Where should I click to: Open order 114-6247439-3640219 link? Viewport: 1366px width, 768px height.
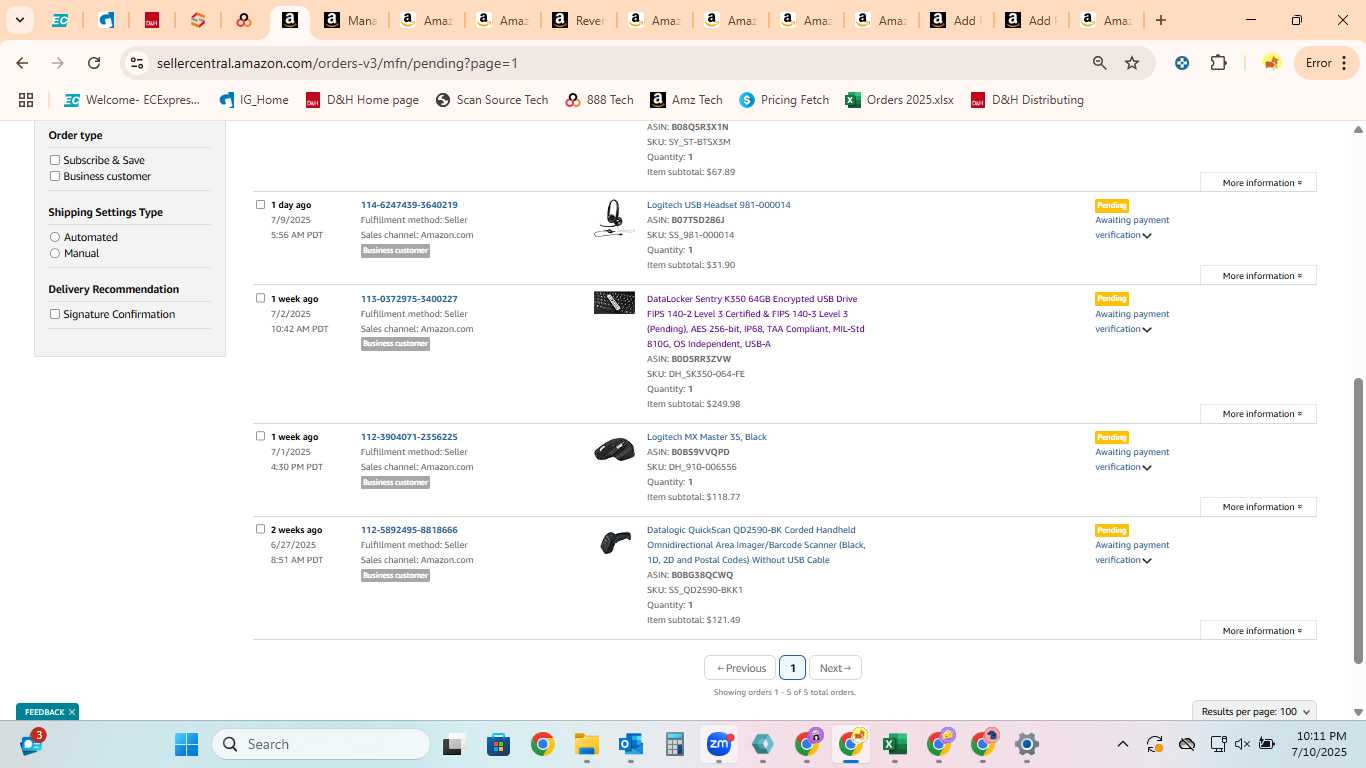pos(409,205)
